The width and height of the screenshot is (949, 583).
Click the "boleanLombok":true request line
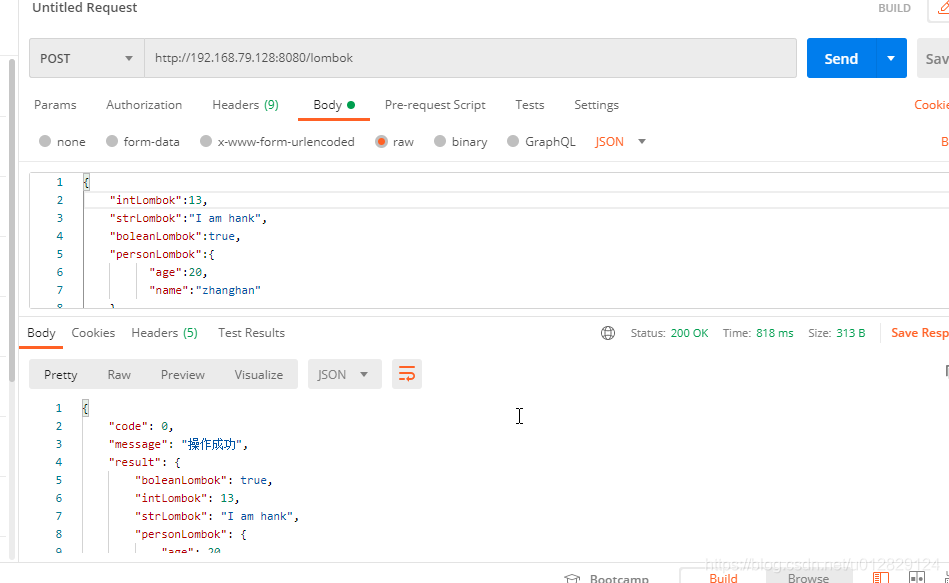175,237
